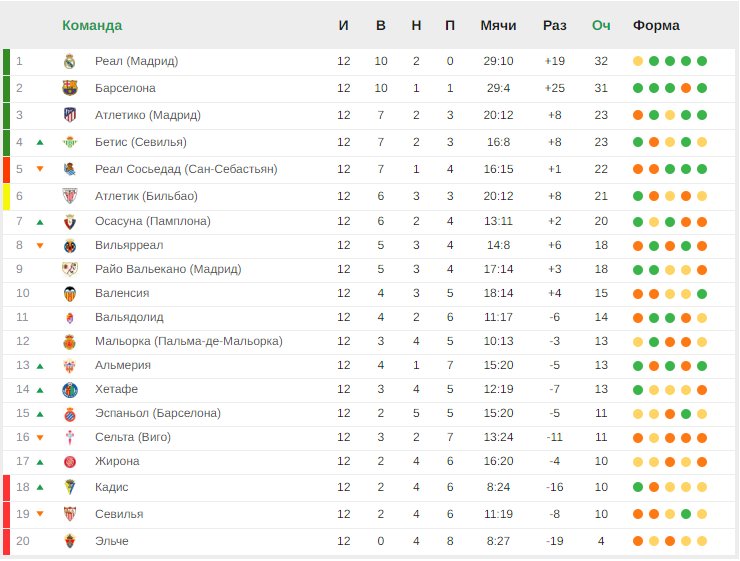Click the Valencia bat crest icon
The image size is (740, 561).
(x=70, y=294)
